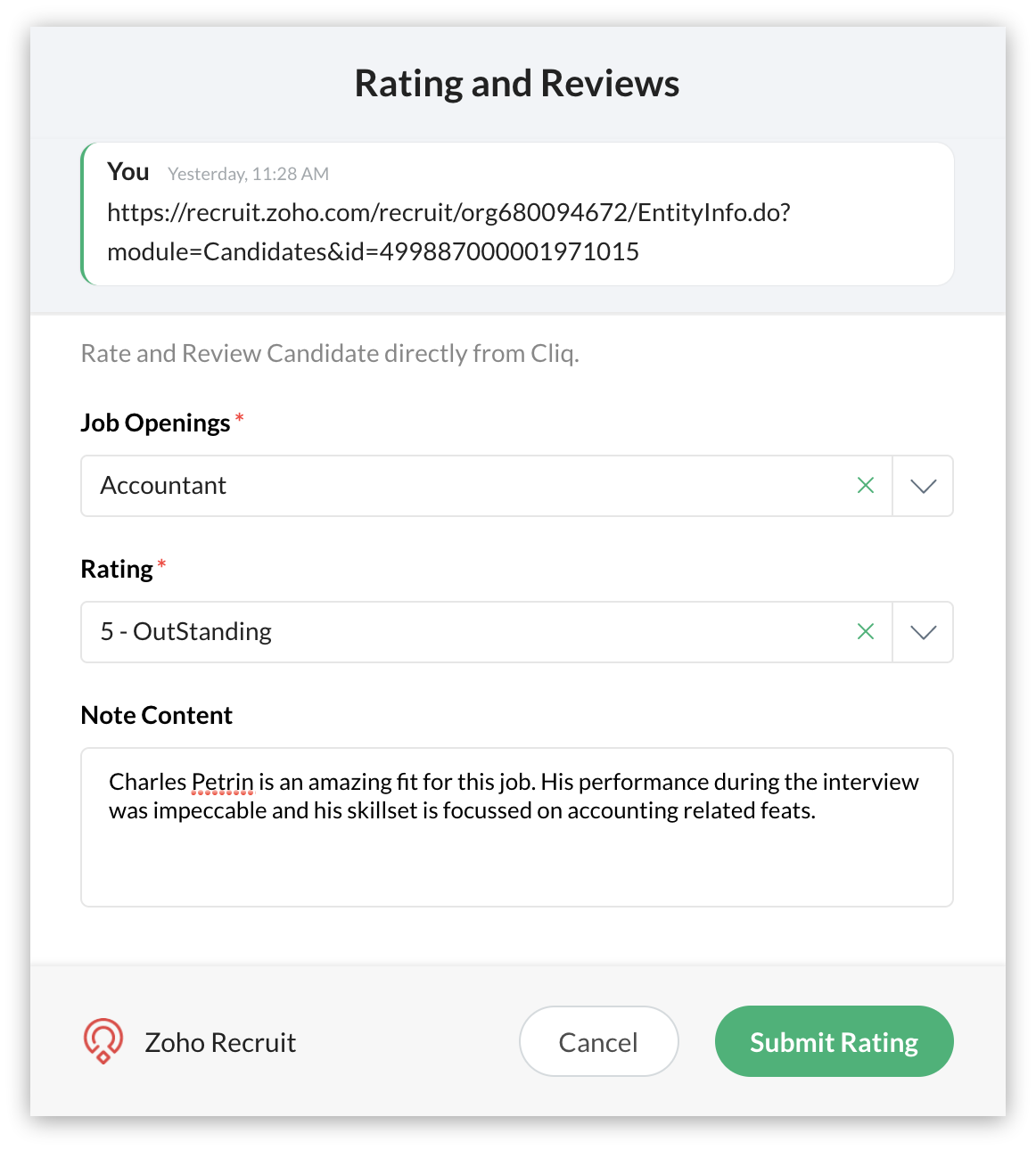Image resolution: width=1036 pixels, height=1150 pixels.
Task: Click the Rating field label
Action: coord(117,569)
